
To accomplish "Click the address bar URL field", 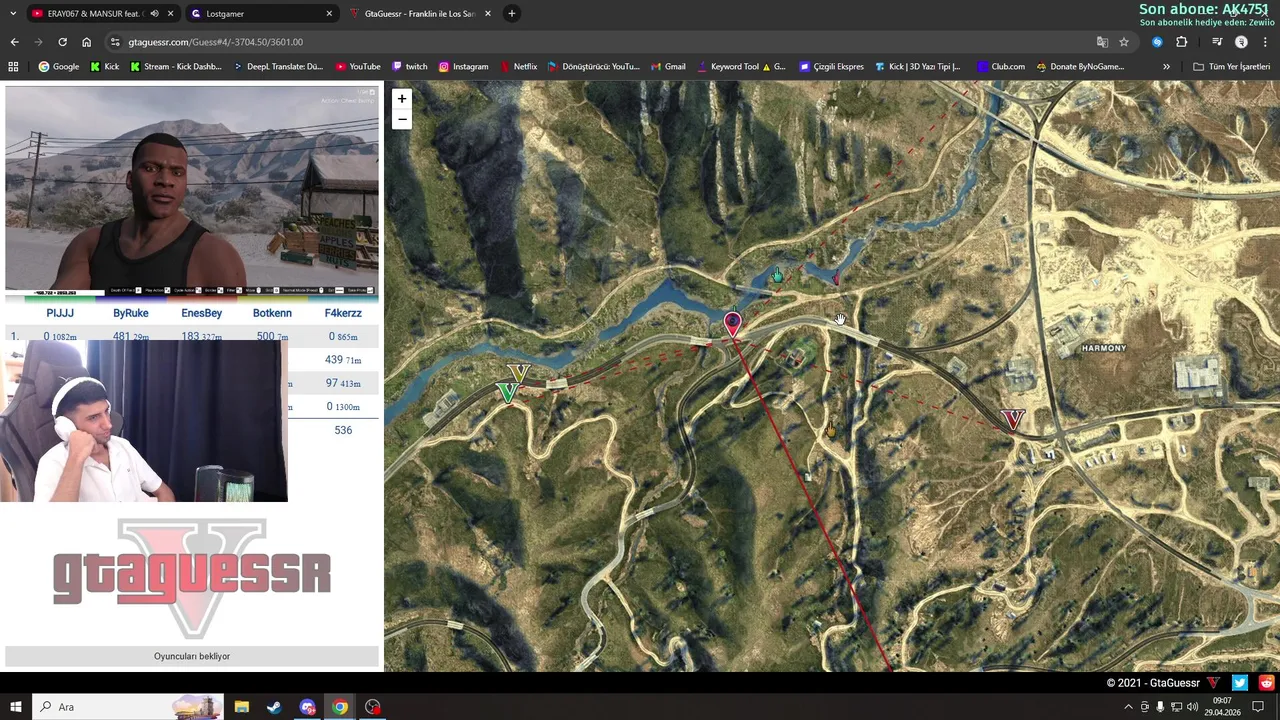I will (600, 42).
